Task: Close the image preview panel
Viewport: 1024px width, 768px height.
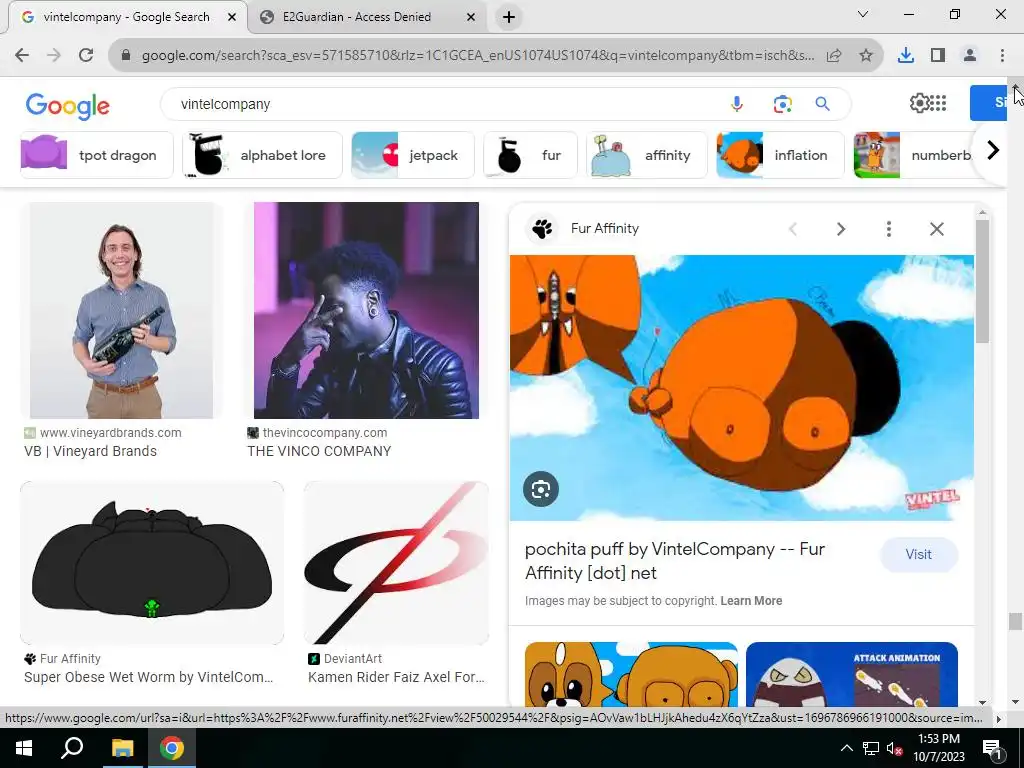Action: (936, 229)
